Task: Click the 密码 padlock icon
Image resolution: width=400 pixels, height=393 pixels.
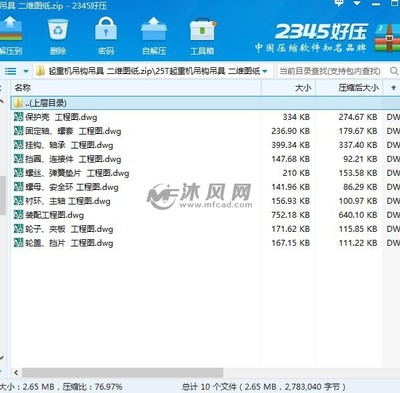Action: pos(106,30)
